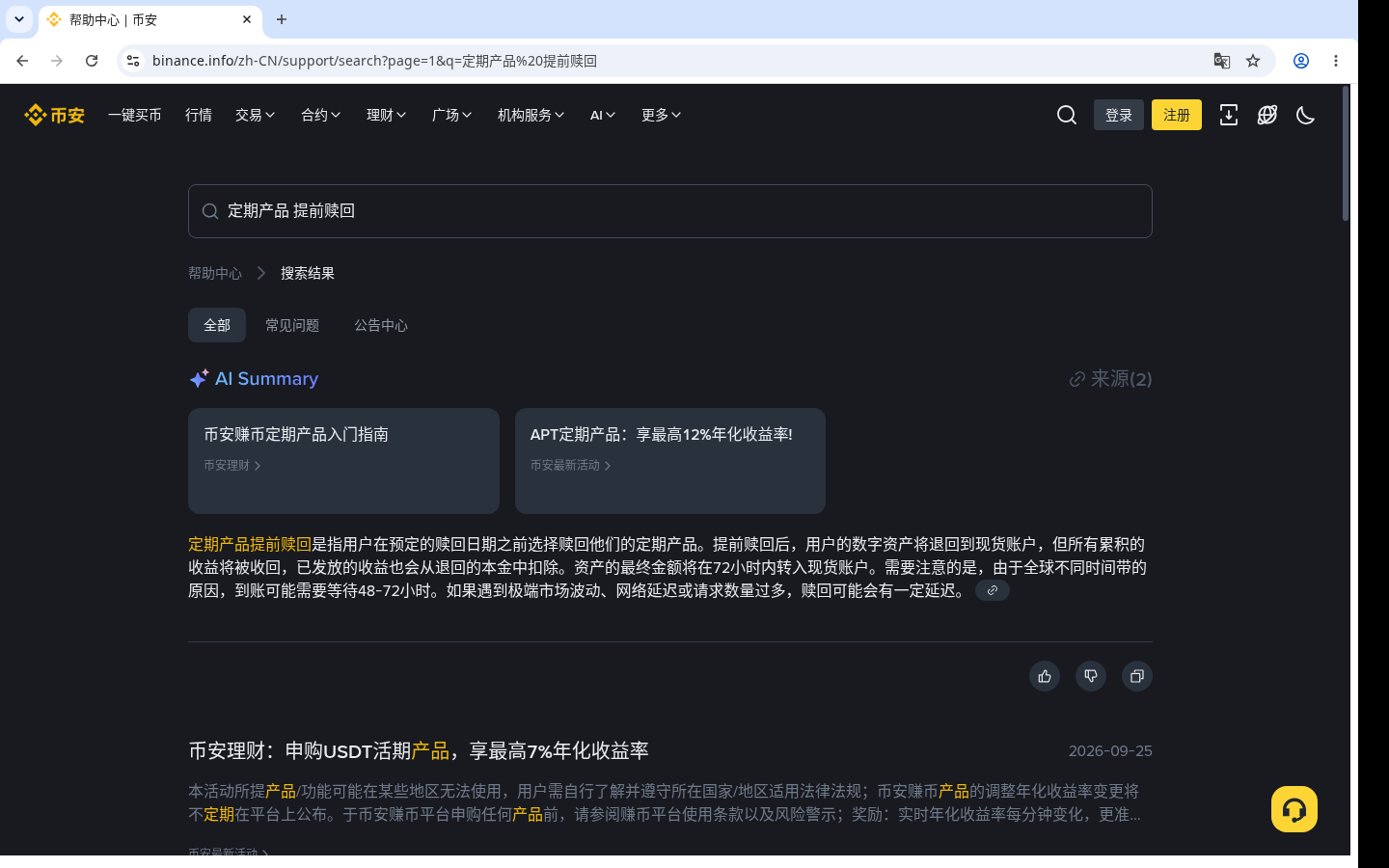
Task: Click the highlighted 定期产品提前赎回 text
Action: pos(250,544)
